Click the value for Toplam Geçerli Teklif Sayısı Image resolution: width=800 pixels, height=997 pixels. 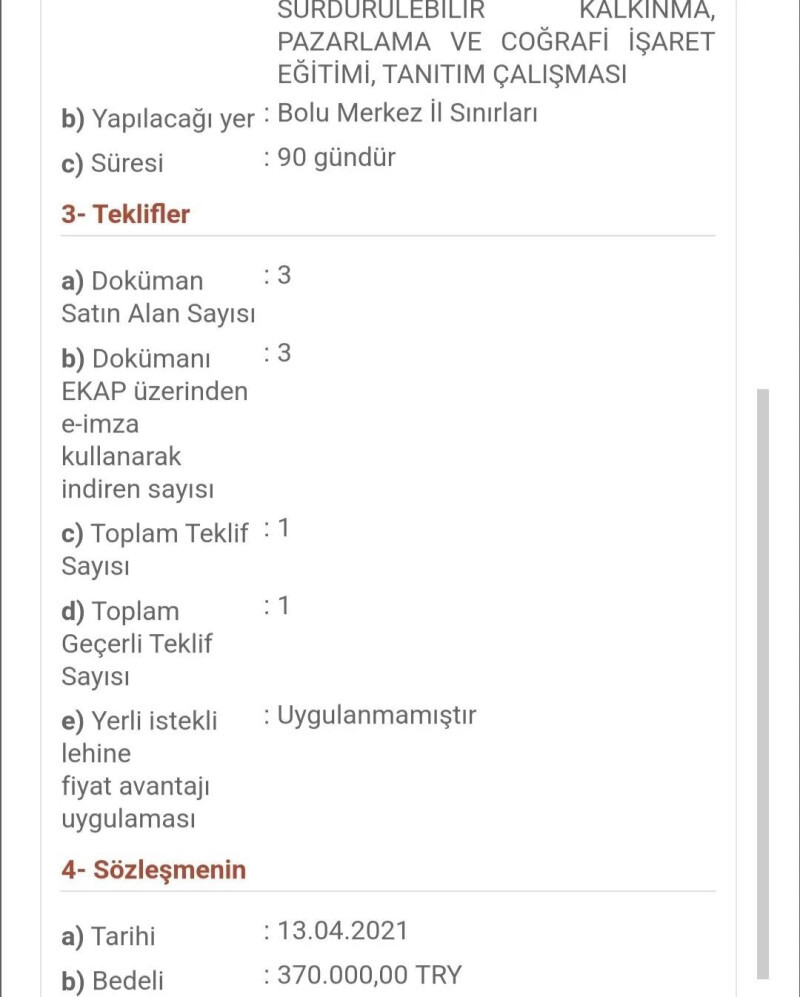point(283,606)
